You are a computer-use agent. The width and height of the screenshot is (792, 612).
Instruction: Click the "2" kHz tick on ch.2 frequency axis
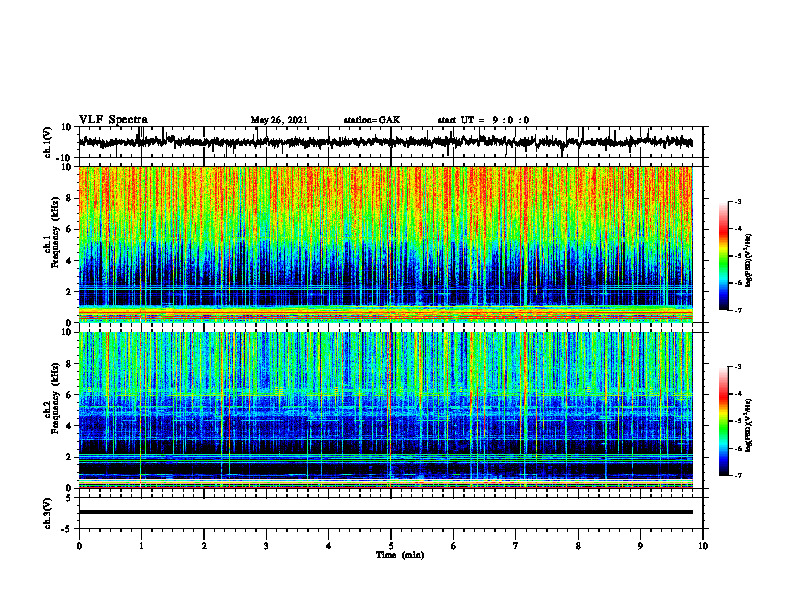69,457
